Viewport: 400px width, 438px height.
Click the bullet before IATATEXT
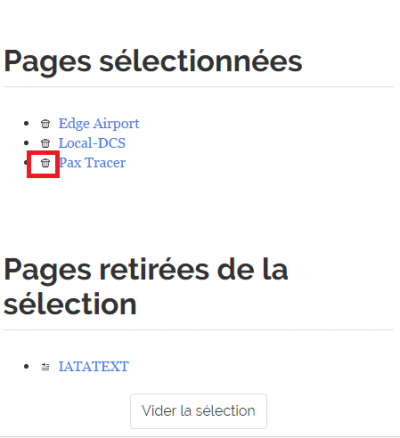tap(27, 367)
